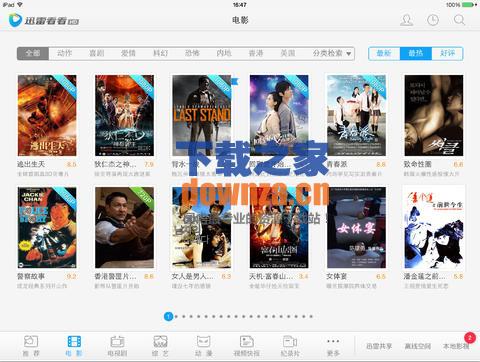Tap the 女体宴 title text
Screen dimensions: 480x362
[337, 276]
